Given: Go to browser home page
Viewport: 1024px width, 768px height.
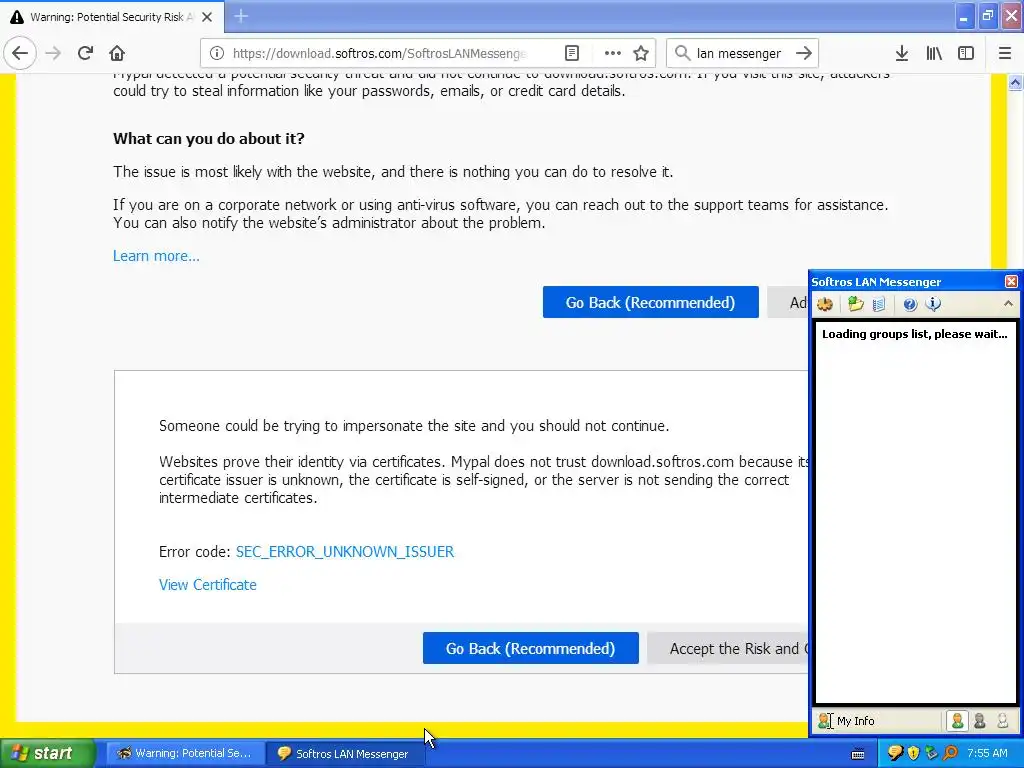Looking at the screenshot, I should 117,53.
